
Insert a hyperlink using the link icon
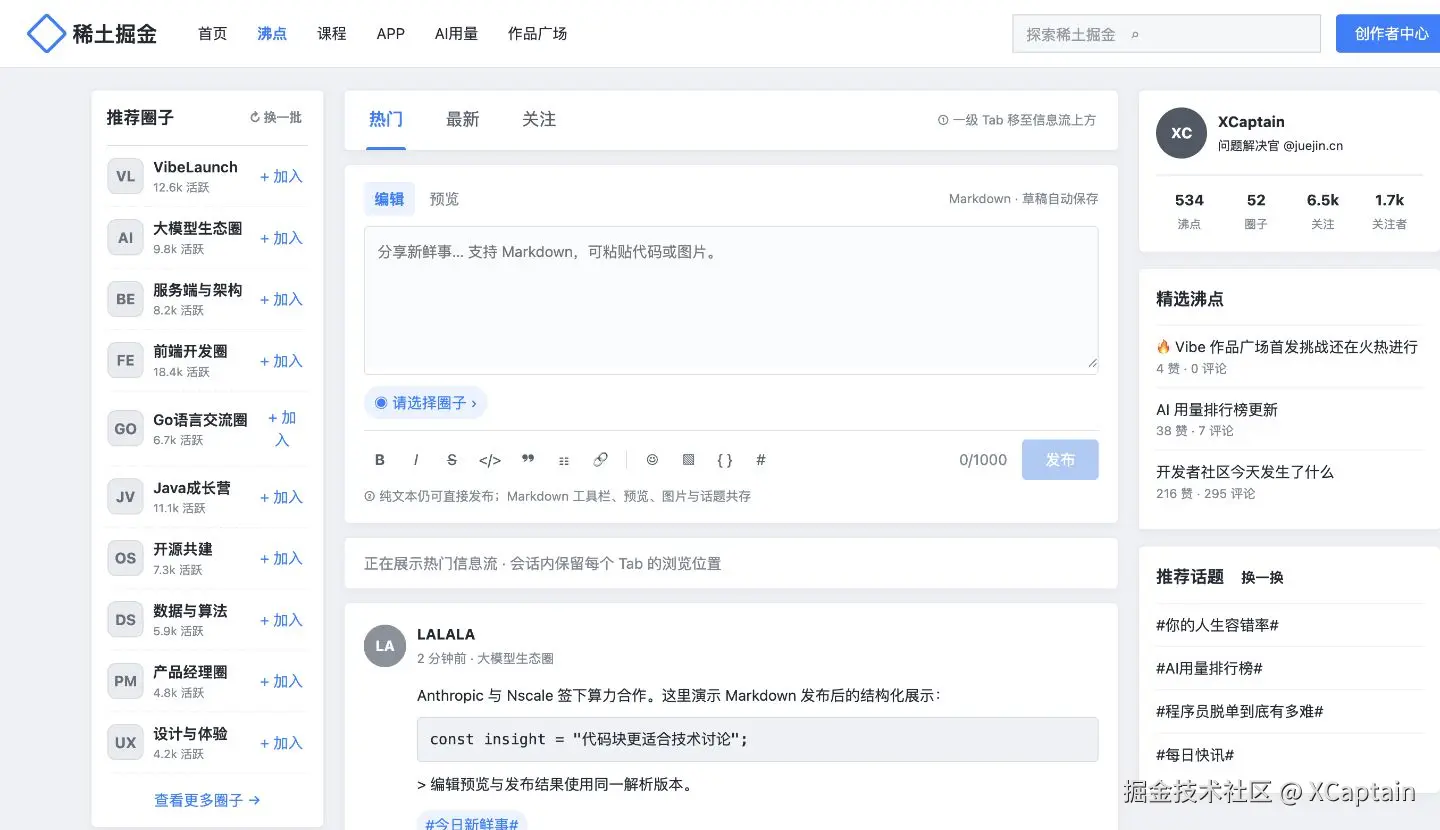[600, 460]
